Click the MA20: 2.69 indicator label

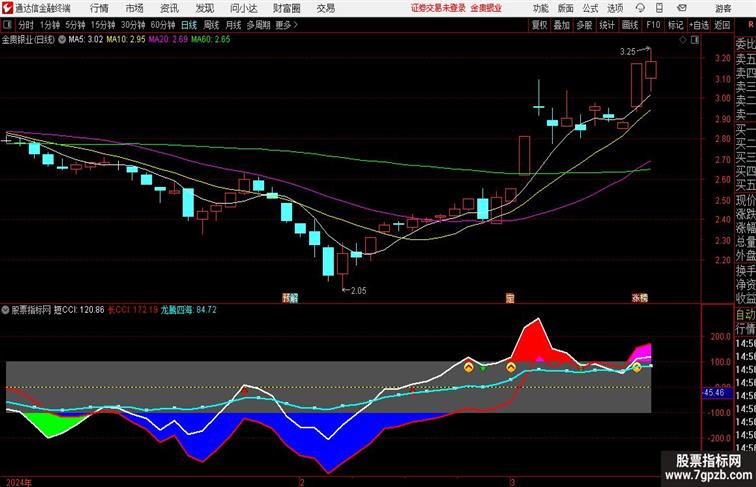pos(168,40)
